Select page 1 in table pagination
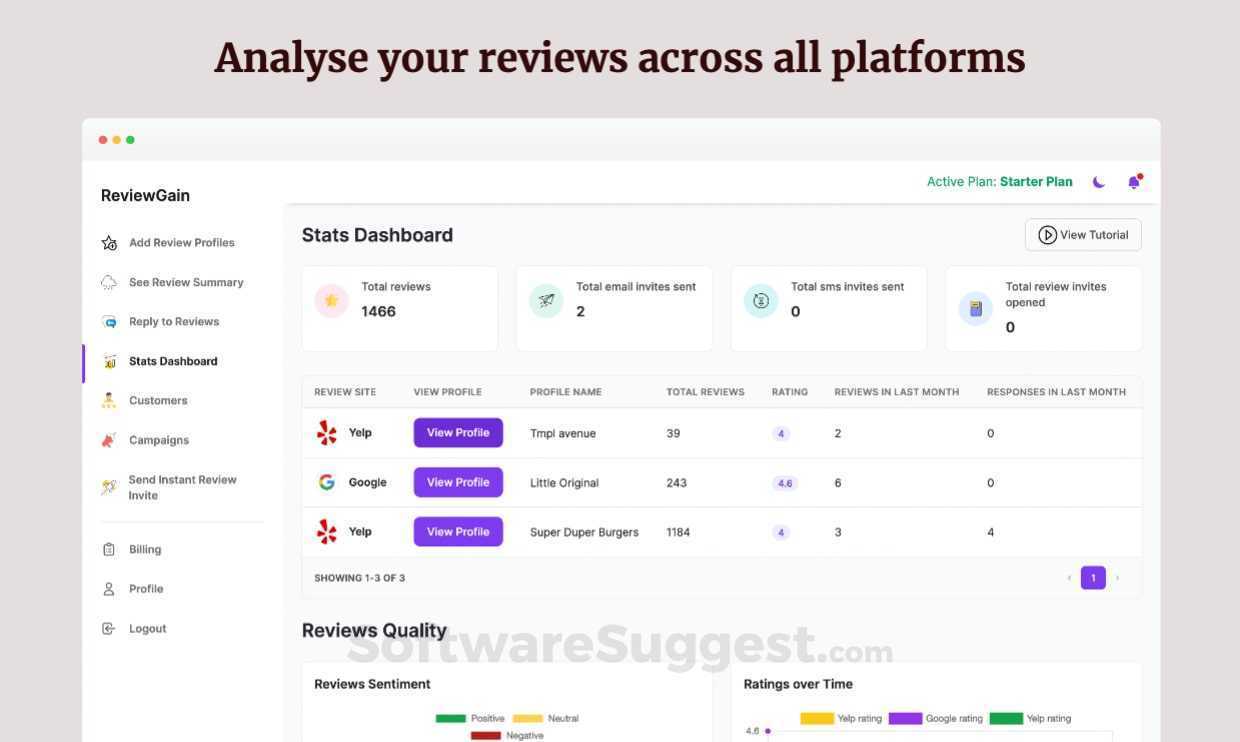The height and width of the screenshot is (742, 1240). (x=1093, y=577)
